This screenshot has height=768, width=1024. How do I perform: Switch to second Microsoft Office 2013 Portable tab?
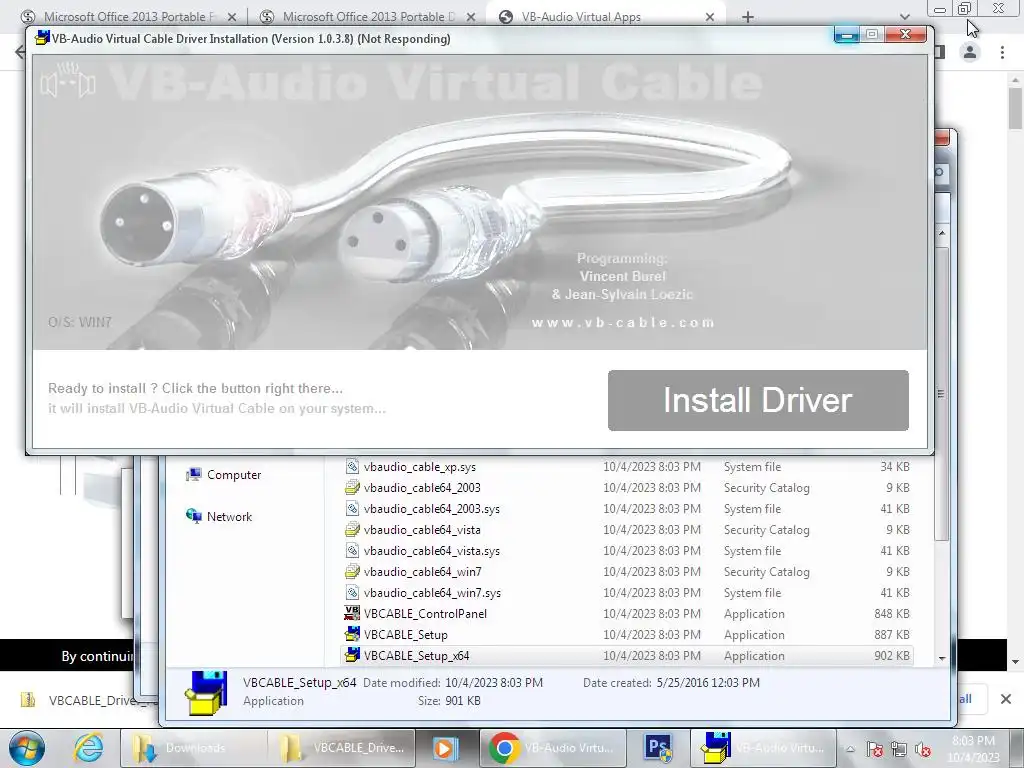(x=366, y=17)
